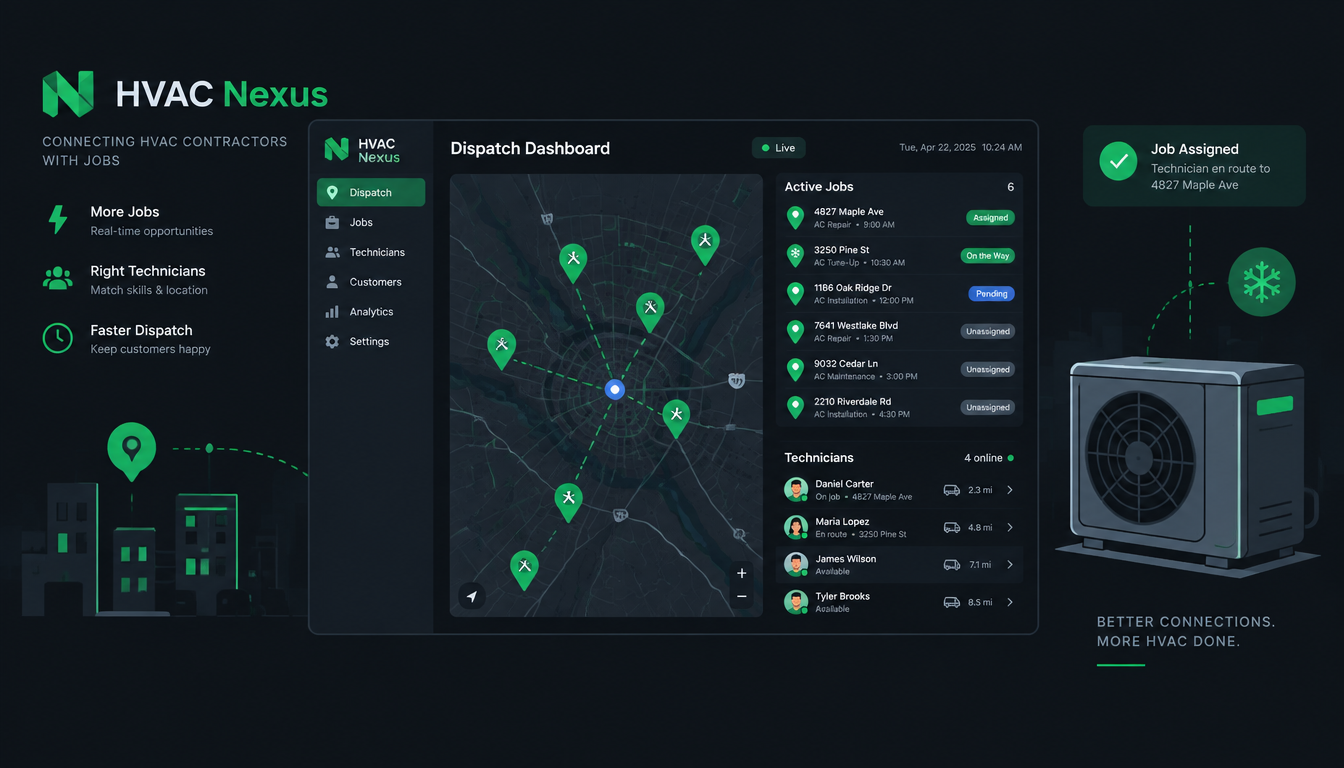Click the Assigned badge for 4827 Maple Ave
The height and width of the screenshot is (768, 1344).
[990, 218]
